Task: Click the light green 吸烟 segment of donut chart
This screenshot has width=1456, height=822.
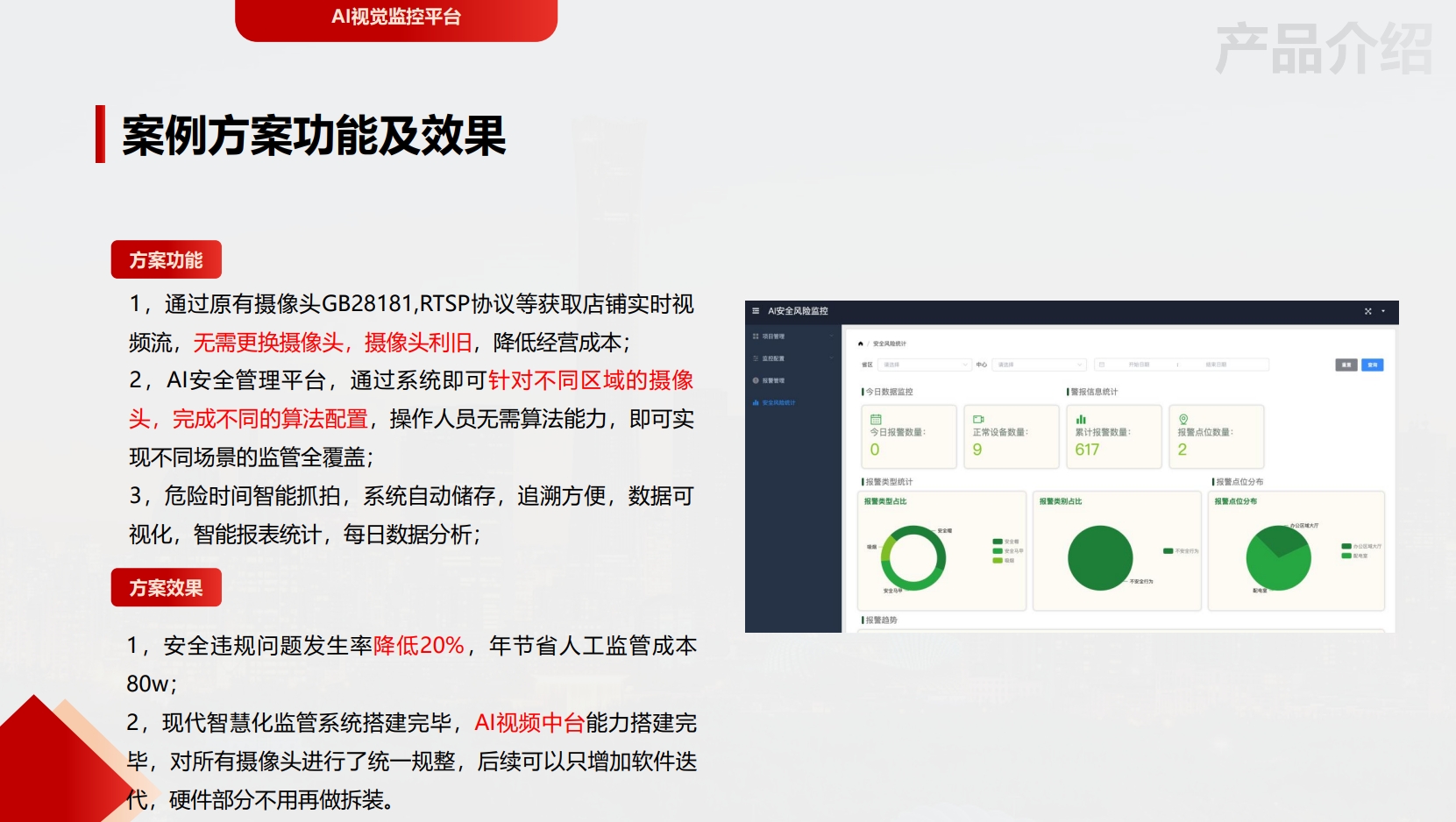Action: click(x=886, y=549)
